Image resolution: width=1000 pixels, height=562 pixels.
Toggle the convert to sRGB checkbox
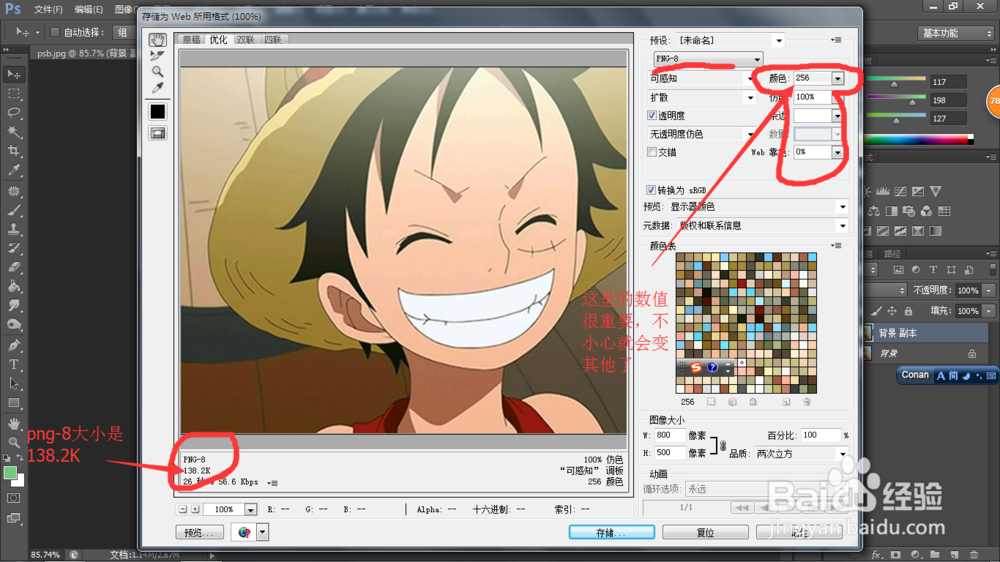[651, 189]
